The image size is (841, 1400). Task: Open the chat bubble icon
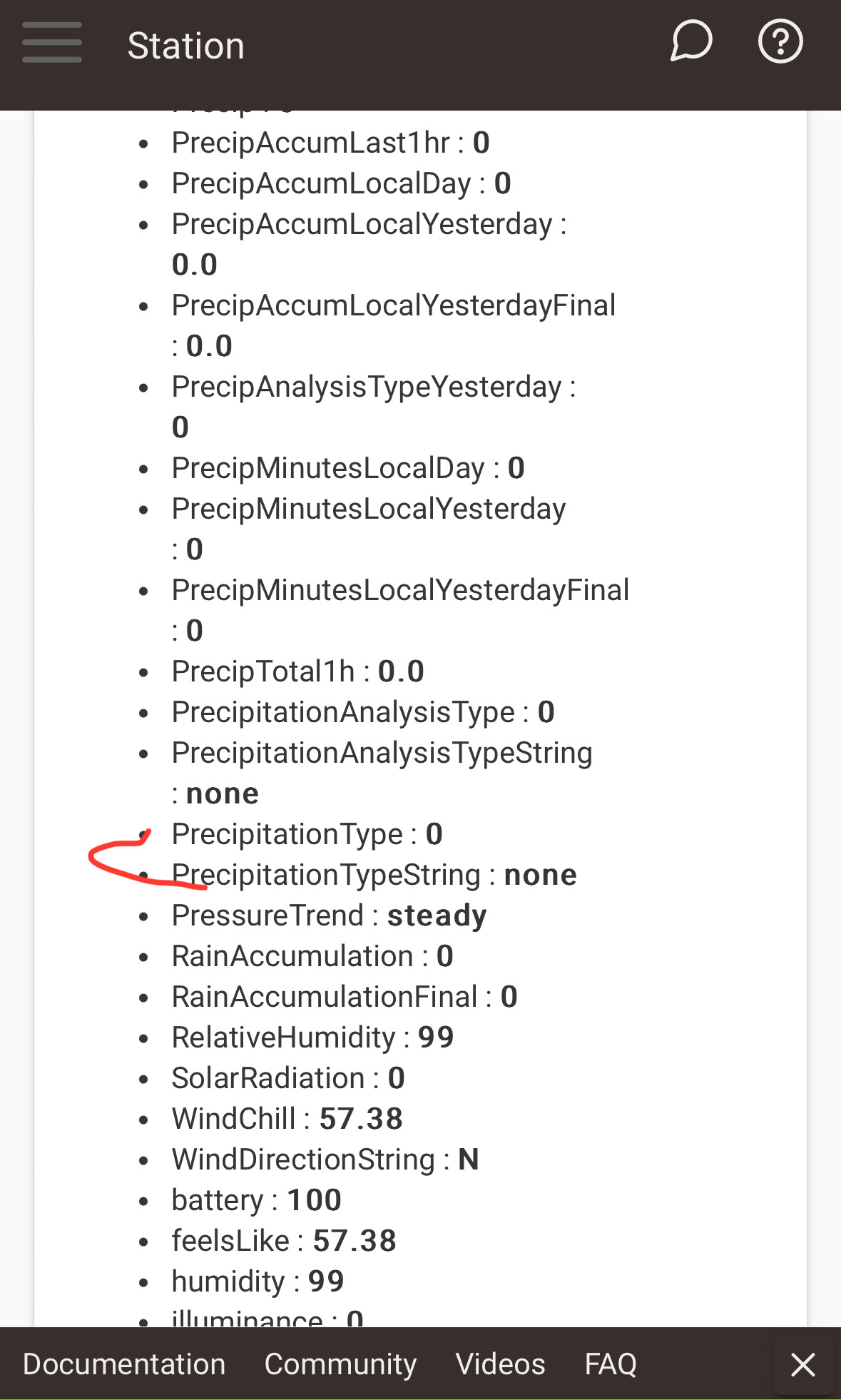[x=690, y=41]
